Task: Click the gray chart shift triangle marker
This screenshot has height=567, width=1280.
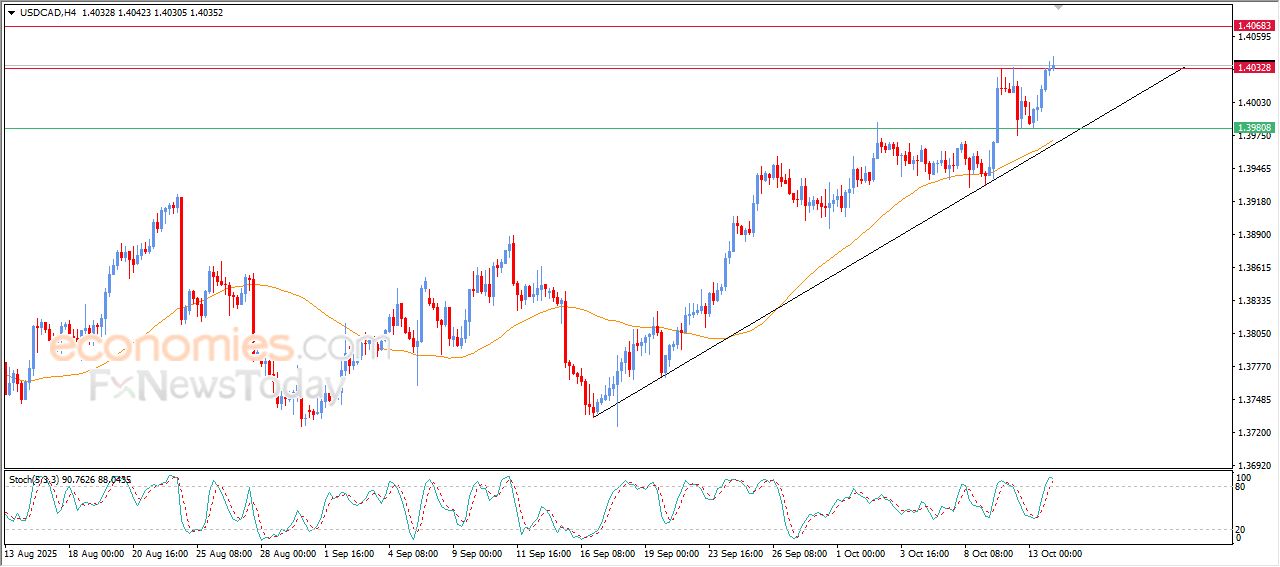Action: (1059, 7)
